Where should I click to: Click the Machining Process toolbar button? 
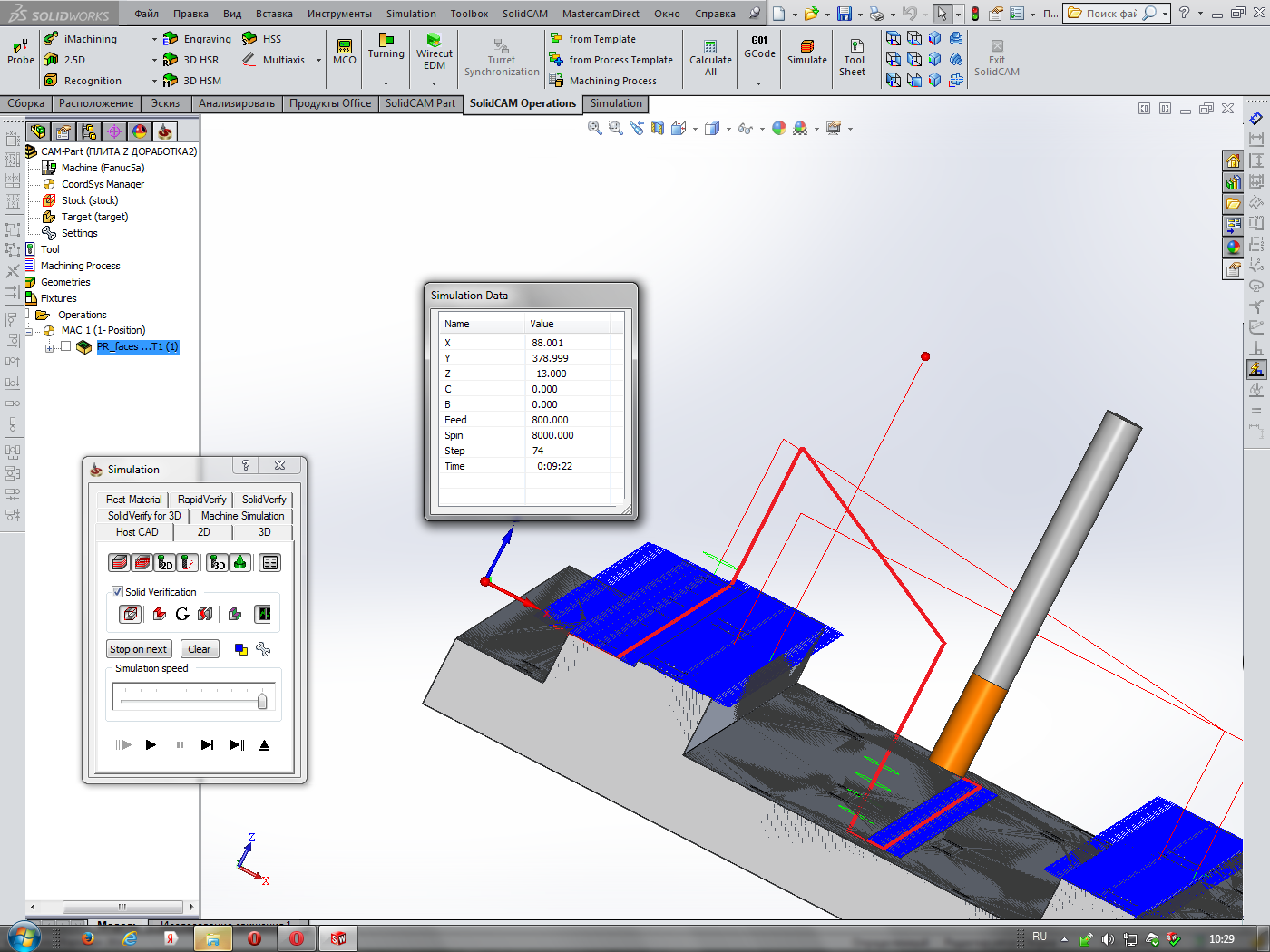[x=602, y=81]
